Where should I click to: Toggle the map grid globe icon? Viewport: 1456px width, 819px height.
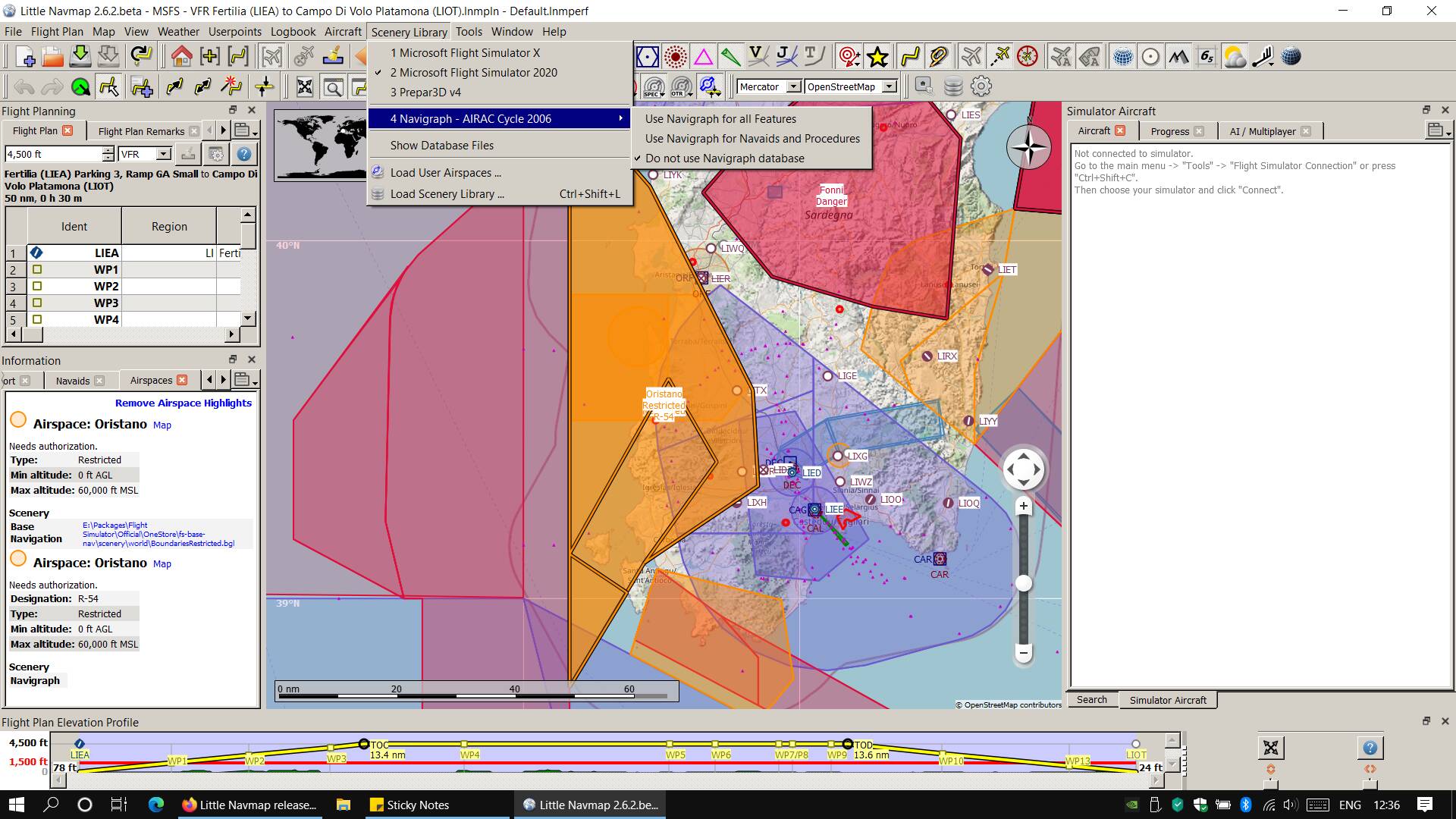click(x=1123, y=57)
